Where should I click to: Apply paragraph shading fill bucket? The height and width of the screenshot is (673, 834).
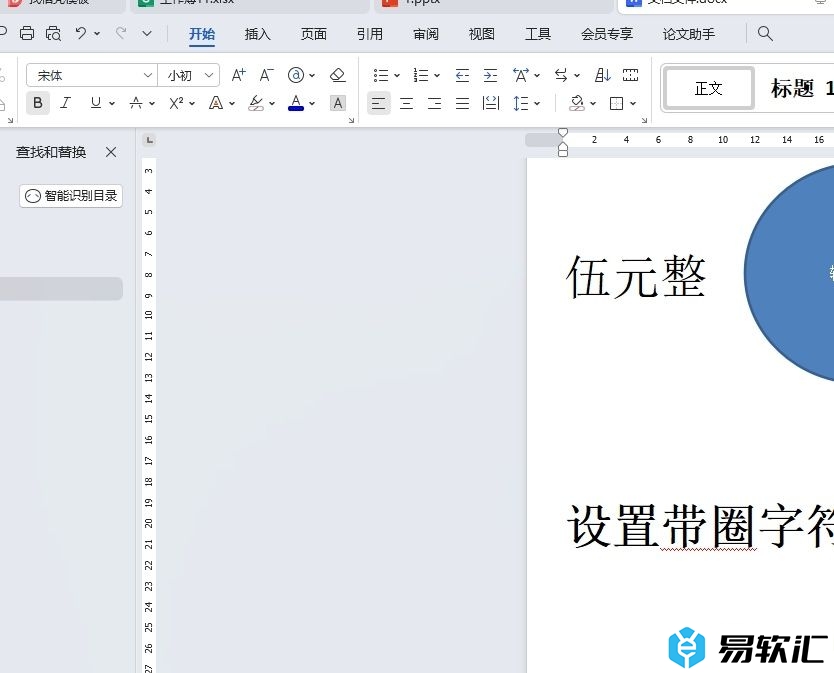click(x=577, y=103)
